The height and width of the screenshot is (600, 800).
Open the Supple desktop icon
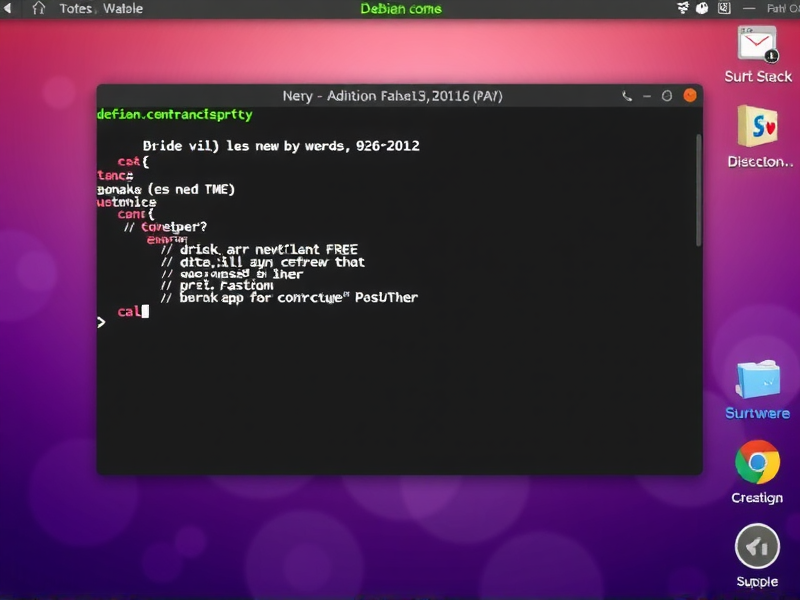757,547
